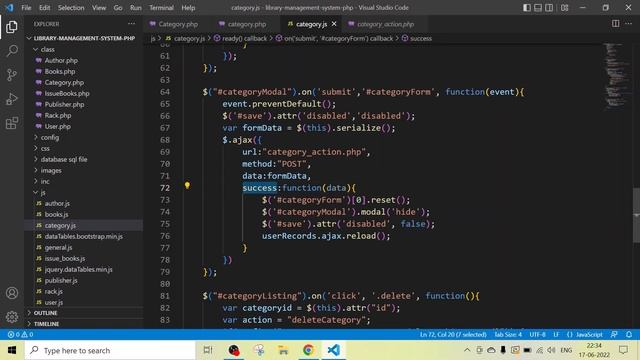Open the Edit menu
Viewport: 640px width, 360px height.
(44, 7)
